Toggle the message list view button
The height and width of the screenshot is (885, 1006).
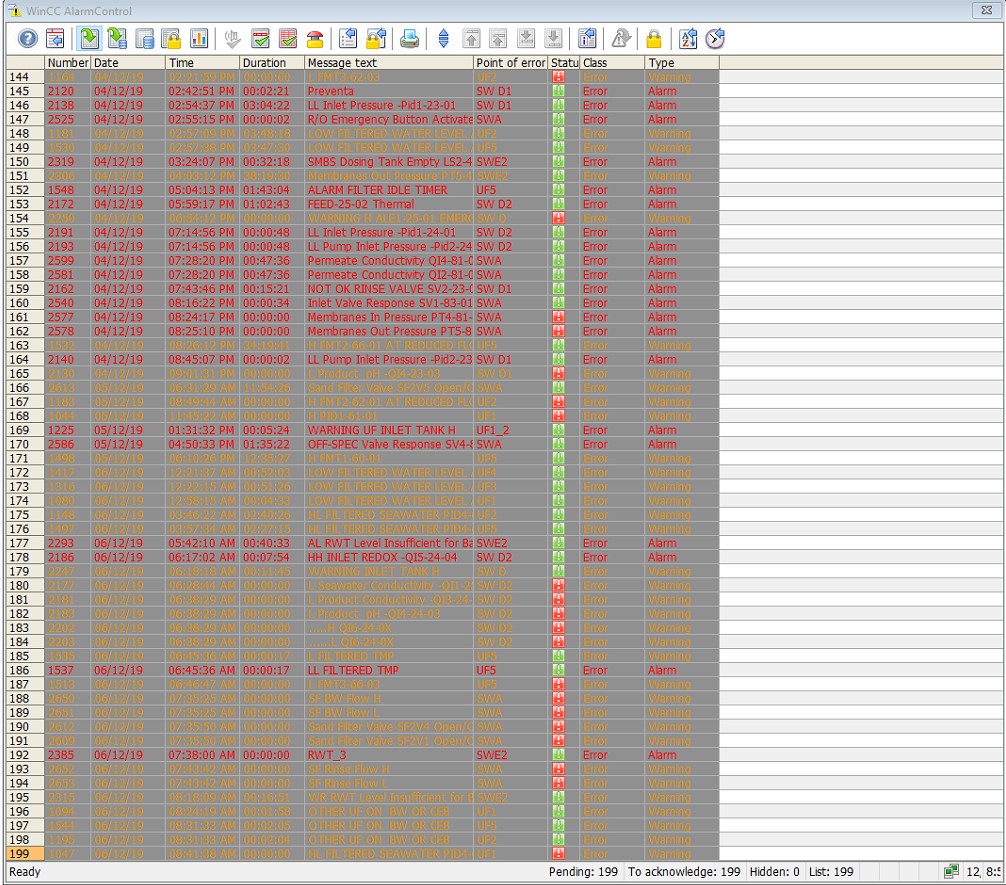point(90,39)
